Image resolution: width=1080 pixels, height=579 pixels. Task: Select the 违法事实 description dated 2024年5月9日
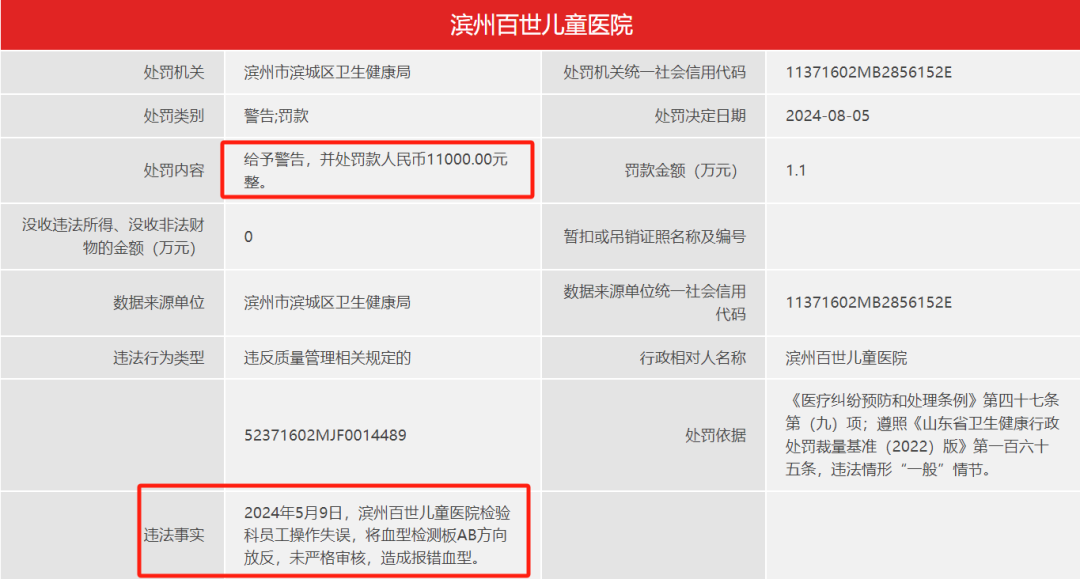point(377,535)
